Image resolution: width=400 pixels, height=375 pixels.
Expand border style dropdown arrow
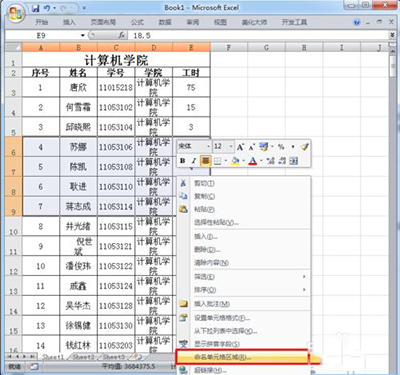click(x=226, y=161)
